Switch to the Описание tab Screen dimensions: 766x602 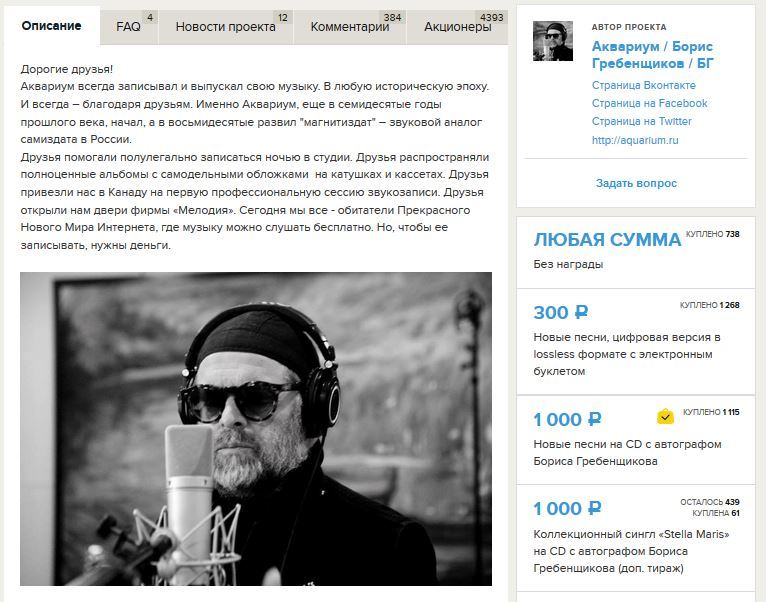(x=51, y=25)
